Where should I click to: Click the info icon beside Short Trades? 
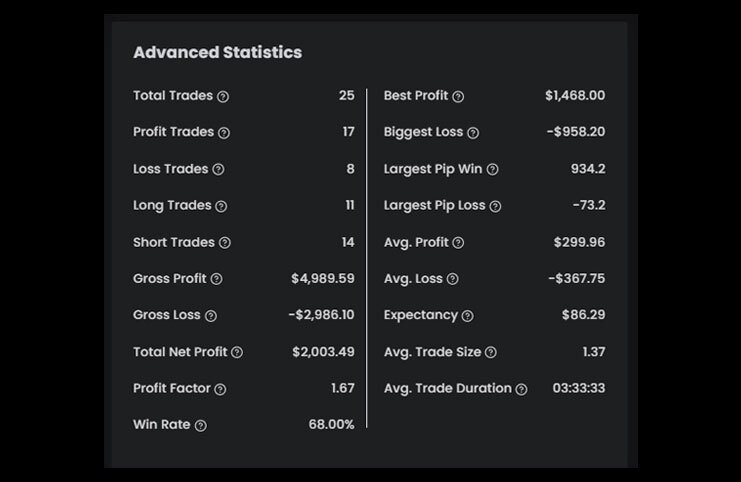pos(224,243)
